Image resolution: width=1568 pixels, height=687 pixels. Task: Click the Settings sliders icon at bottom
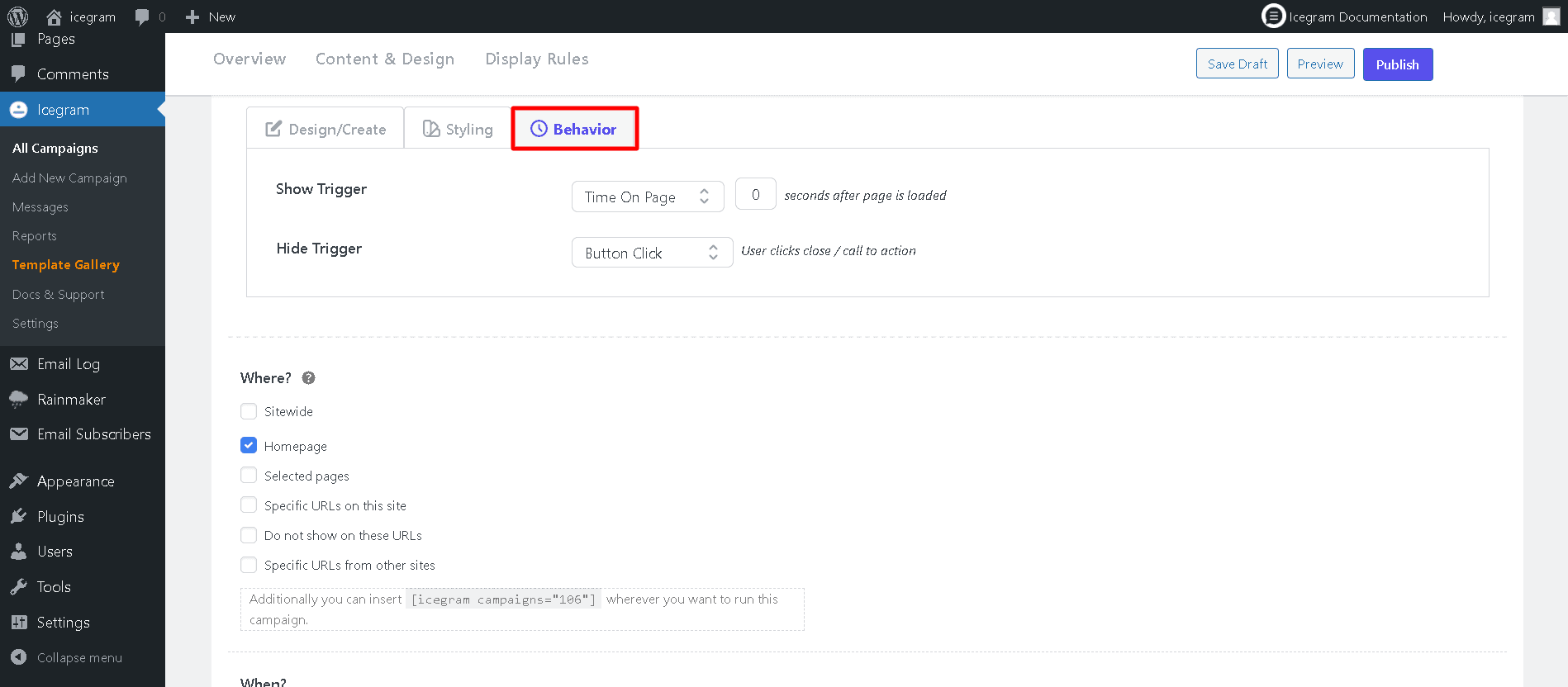18,622
